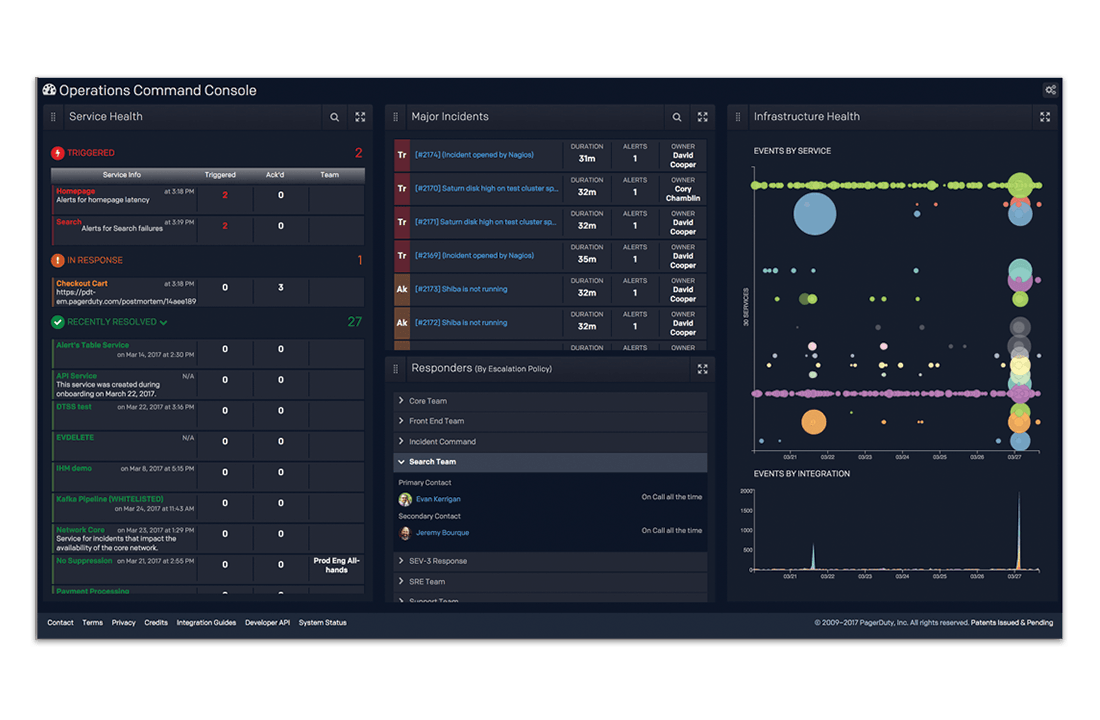
Task: Expand Major Incidents panel to fullscreen
Action: click(x=702, y=117)
